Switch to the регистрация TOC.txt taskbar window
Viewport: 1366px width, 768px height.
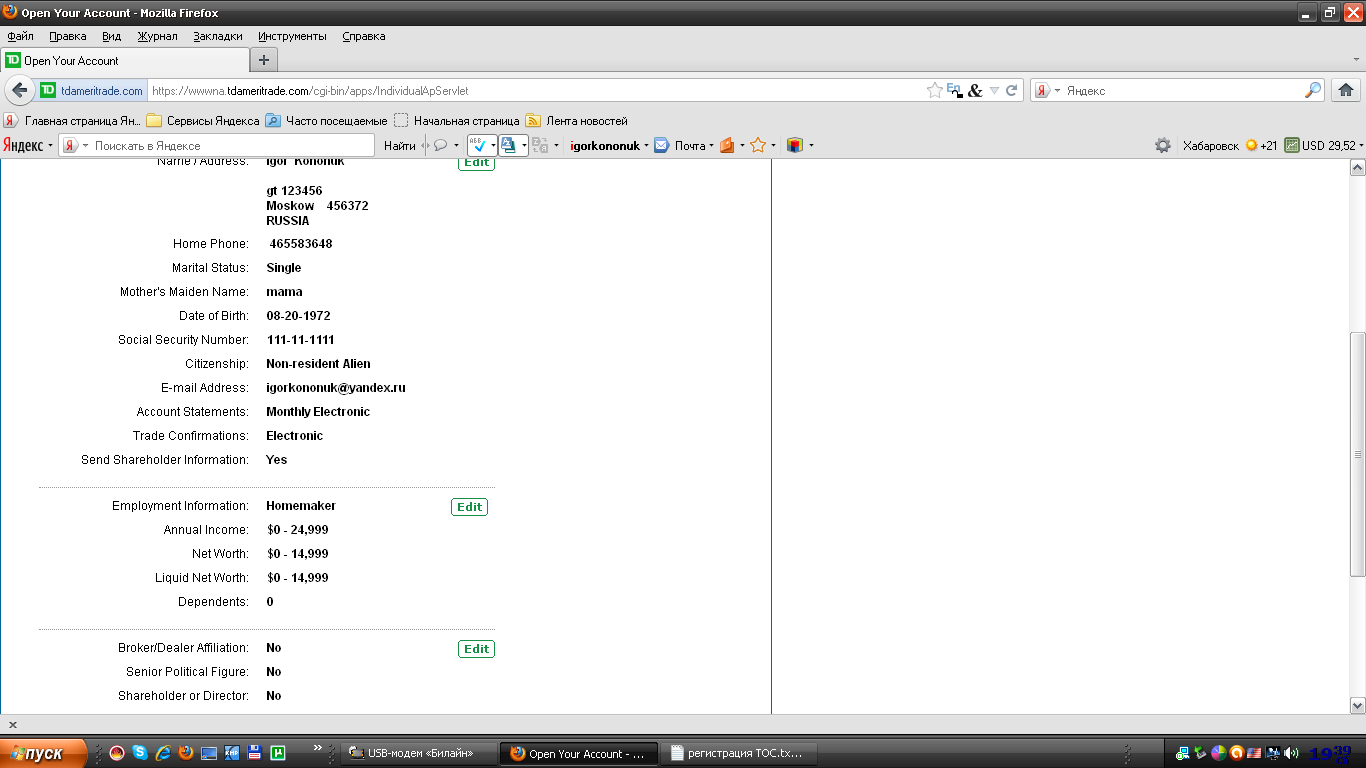739,753
